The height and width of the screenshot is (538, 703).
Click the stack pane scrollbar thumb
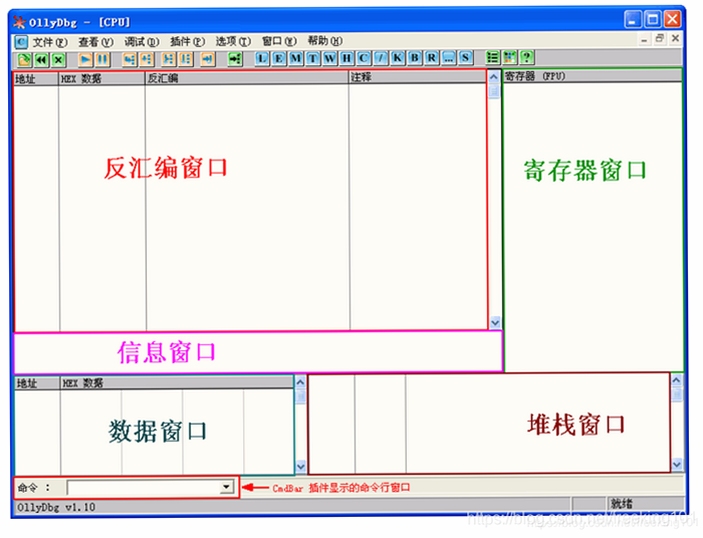pyautogui.click(x=677, y=394)
